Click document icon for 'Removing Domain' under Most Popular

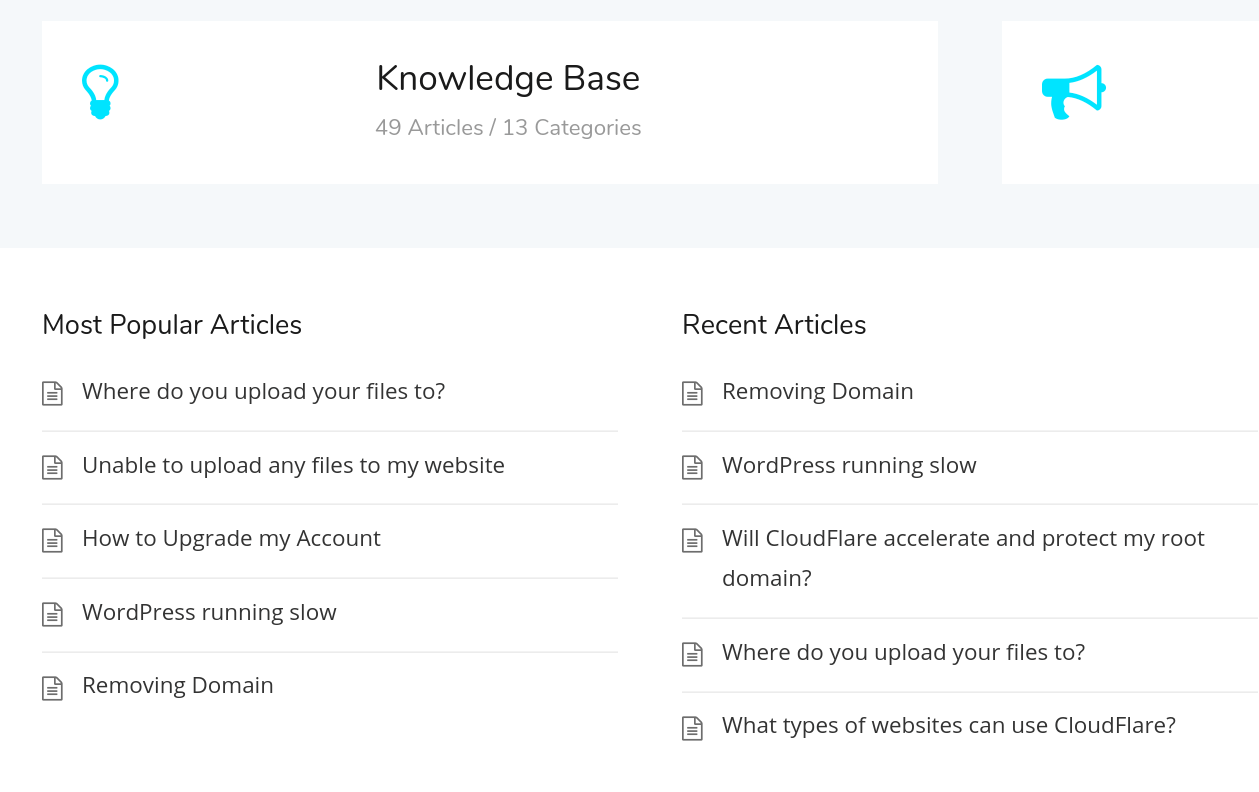pos(52,687)
